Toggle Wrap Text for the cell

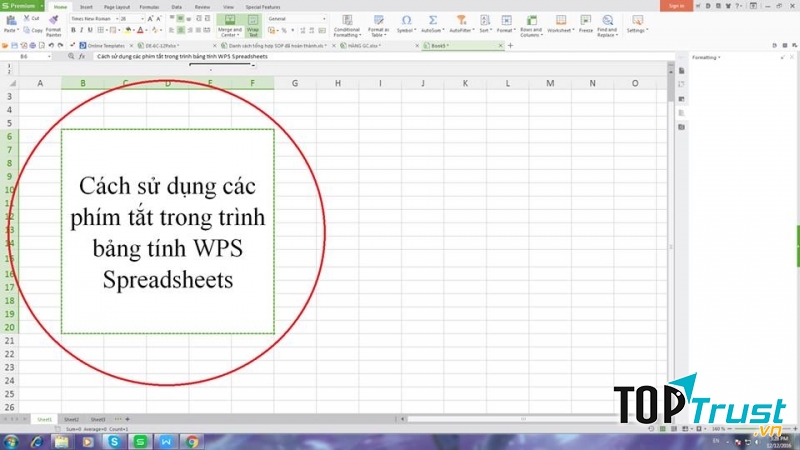(253, 25)
